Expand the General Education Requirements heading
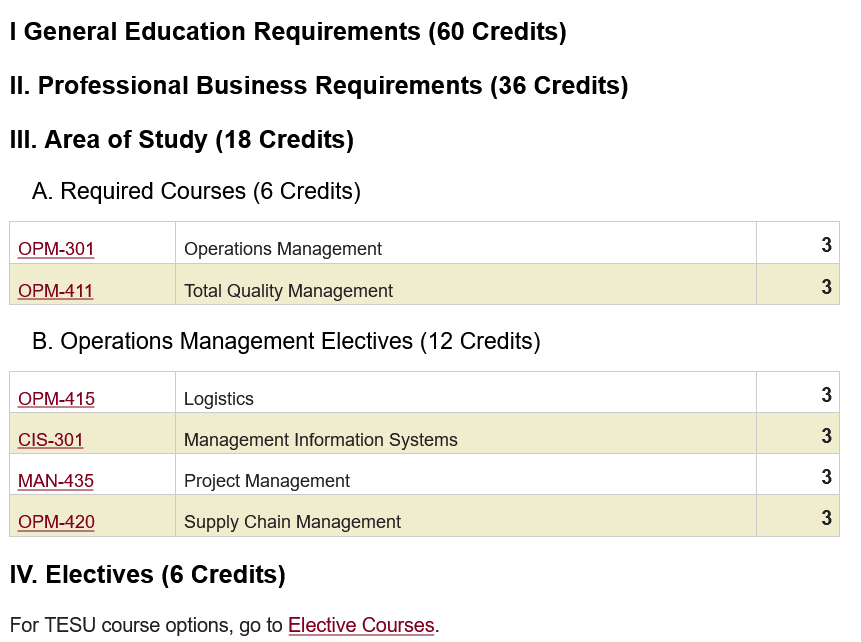This screenshot has width=861, height=642. [x=288, y=32]
